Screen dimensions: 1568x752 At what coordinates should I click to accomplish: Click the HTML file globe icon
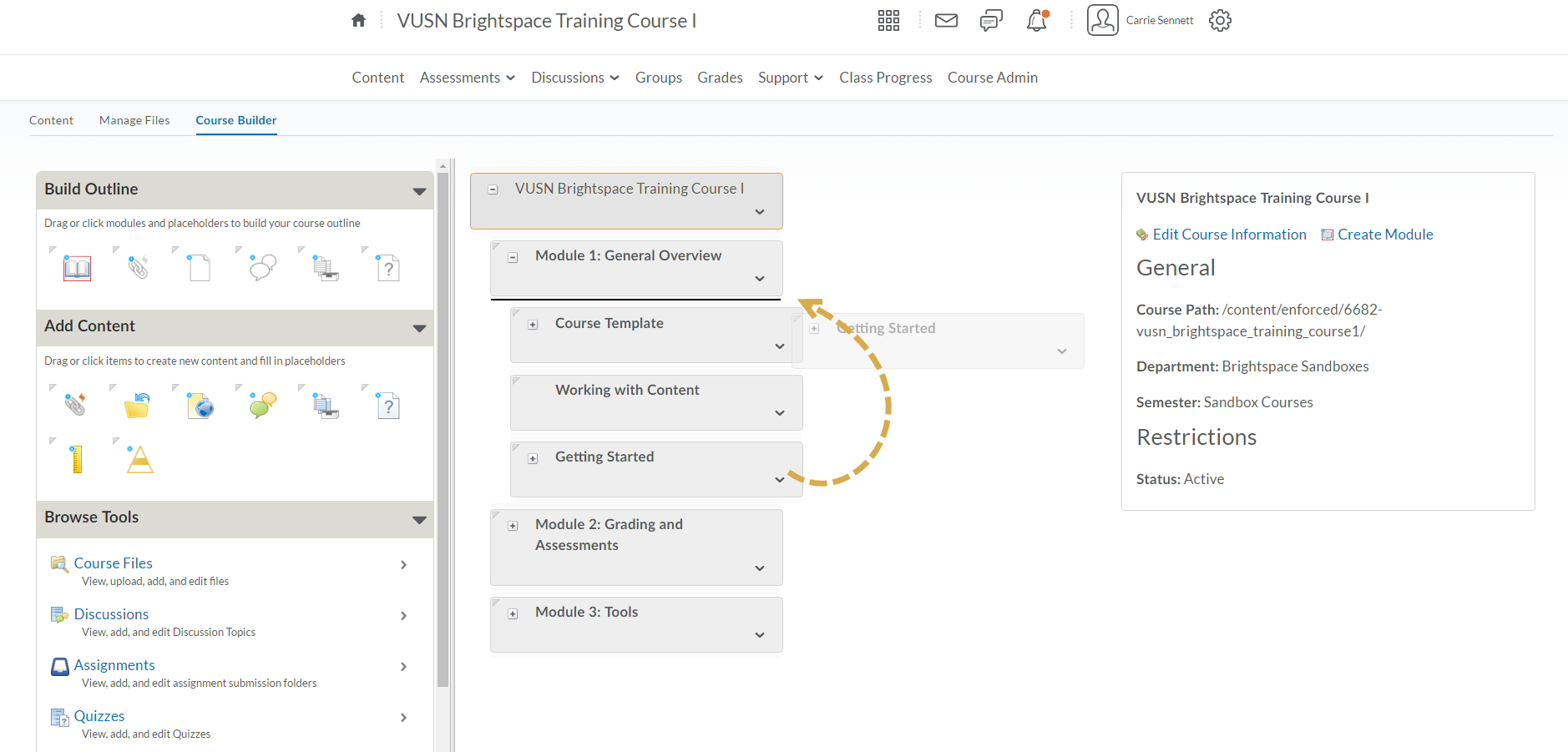(x=200, y=406)
